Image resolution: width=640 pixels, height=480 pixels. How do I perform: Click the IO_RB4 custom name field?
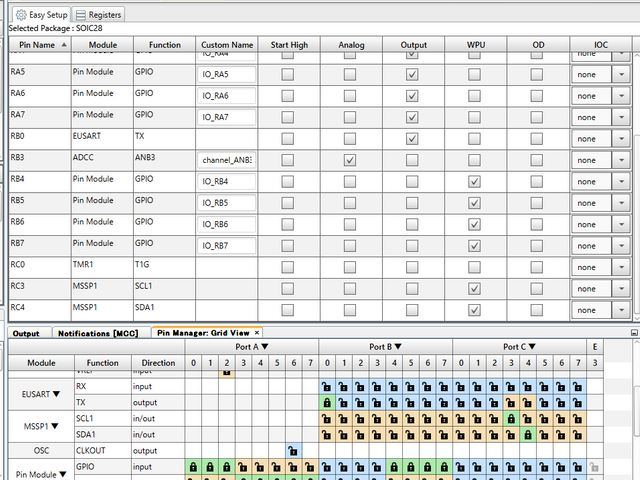[x=227, y=181]
